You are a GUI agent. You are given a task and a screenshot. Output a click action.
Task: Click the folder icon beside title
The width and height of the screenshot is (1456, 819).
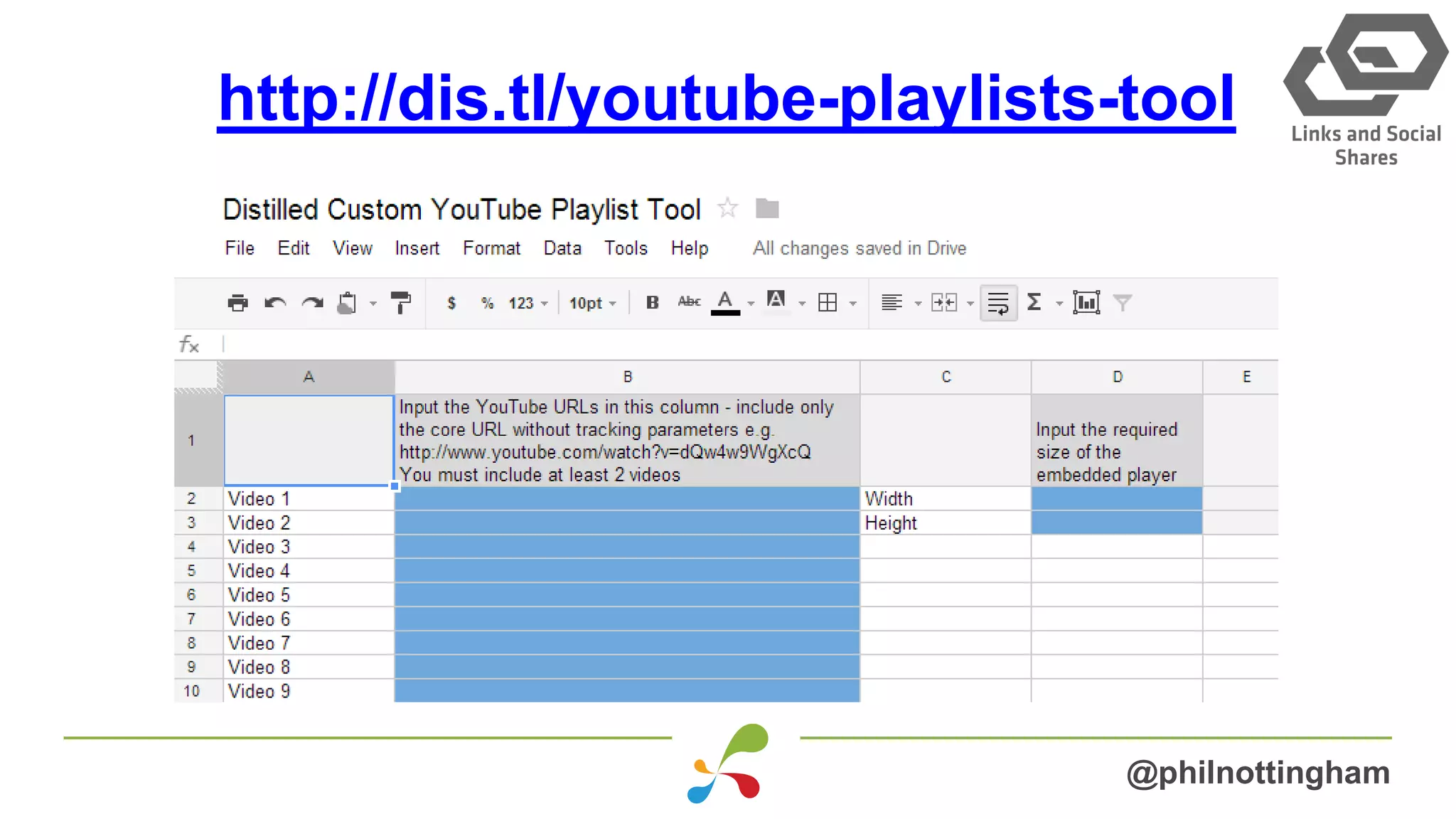(767, 208)
